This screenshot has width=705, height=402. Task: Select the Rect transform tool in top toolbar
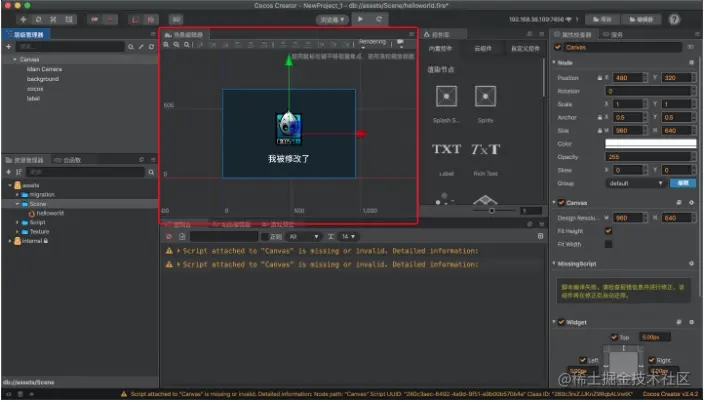(x=68, y=19)
